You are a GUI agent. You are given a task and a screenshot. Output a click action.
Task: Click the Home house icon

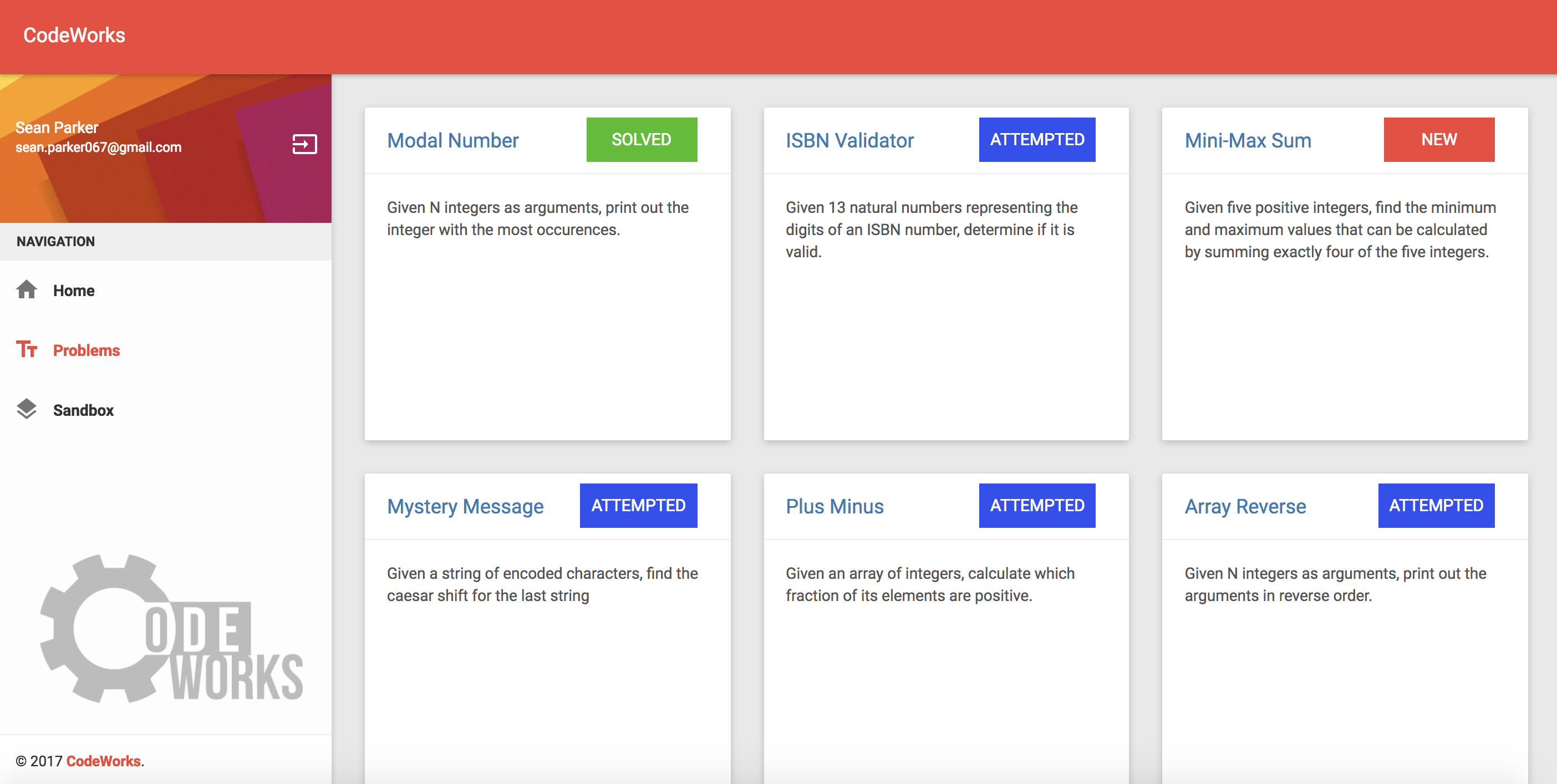click(x=27, y=290)
